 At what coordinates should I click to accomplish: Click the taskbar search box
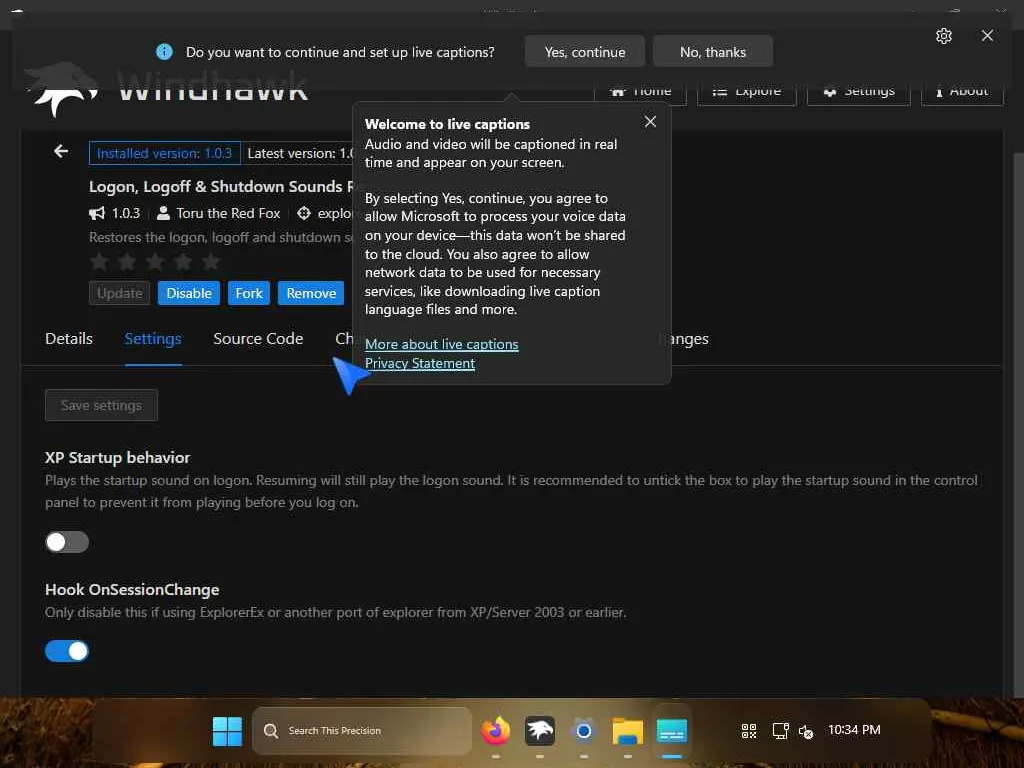(x=362, y=731)
